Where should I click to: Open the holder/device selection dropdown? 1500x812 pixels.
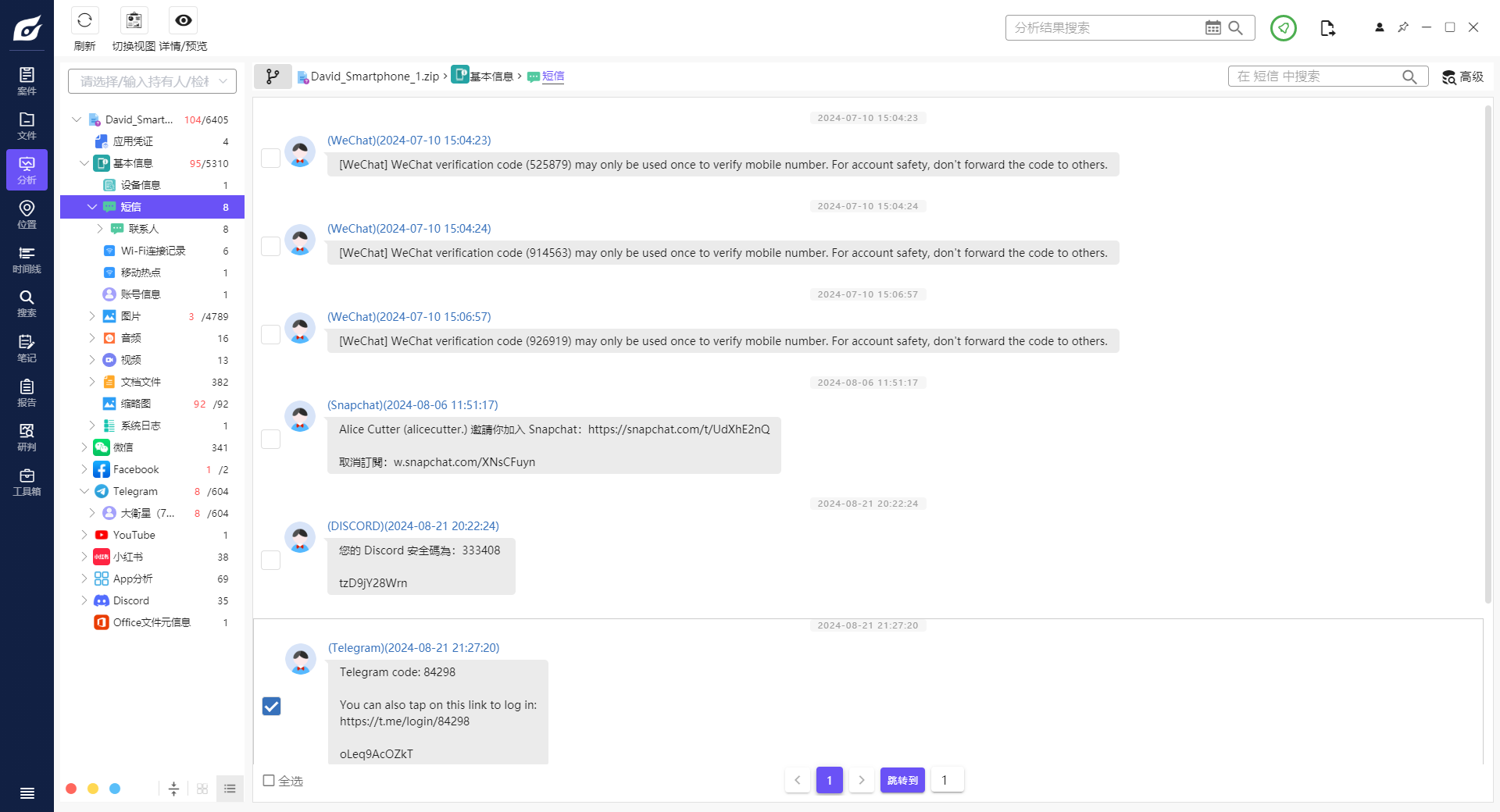152,81
